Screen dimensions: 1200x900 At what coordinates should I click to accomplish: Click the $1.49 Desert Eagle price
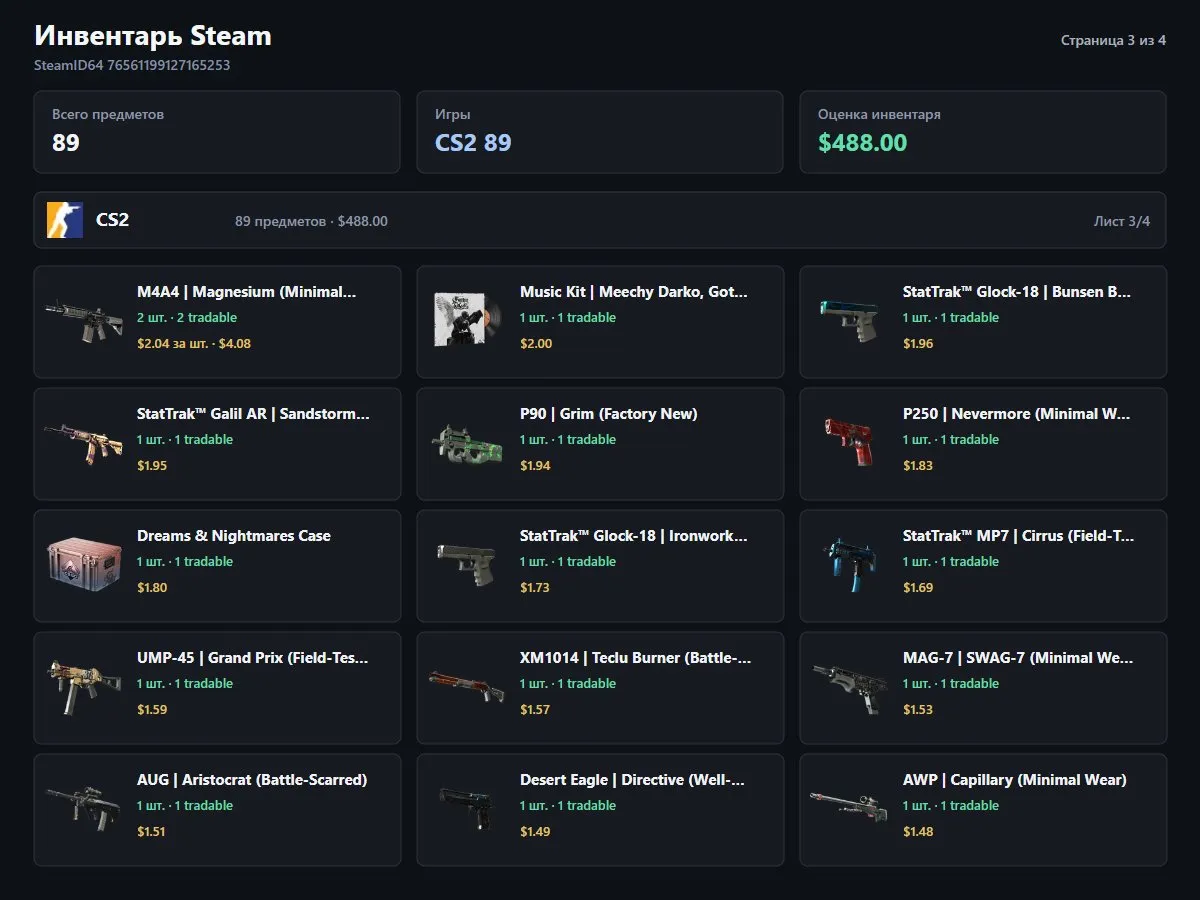(x=535, y=831)
